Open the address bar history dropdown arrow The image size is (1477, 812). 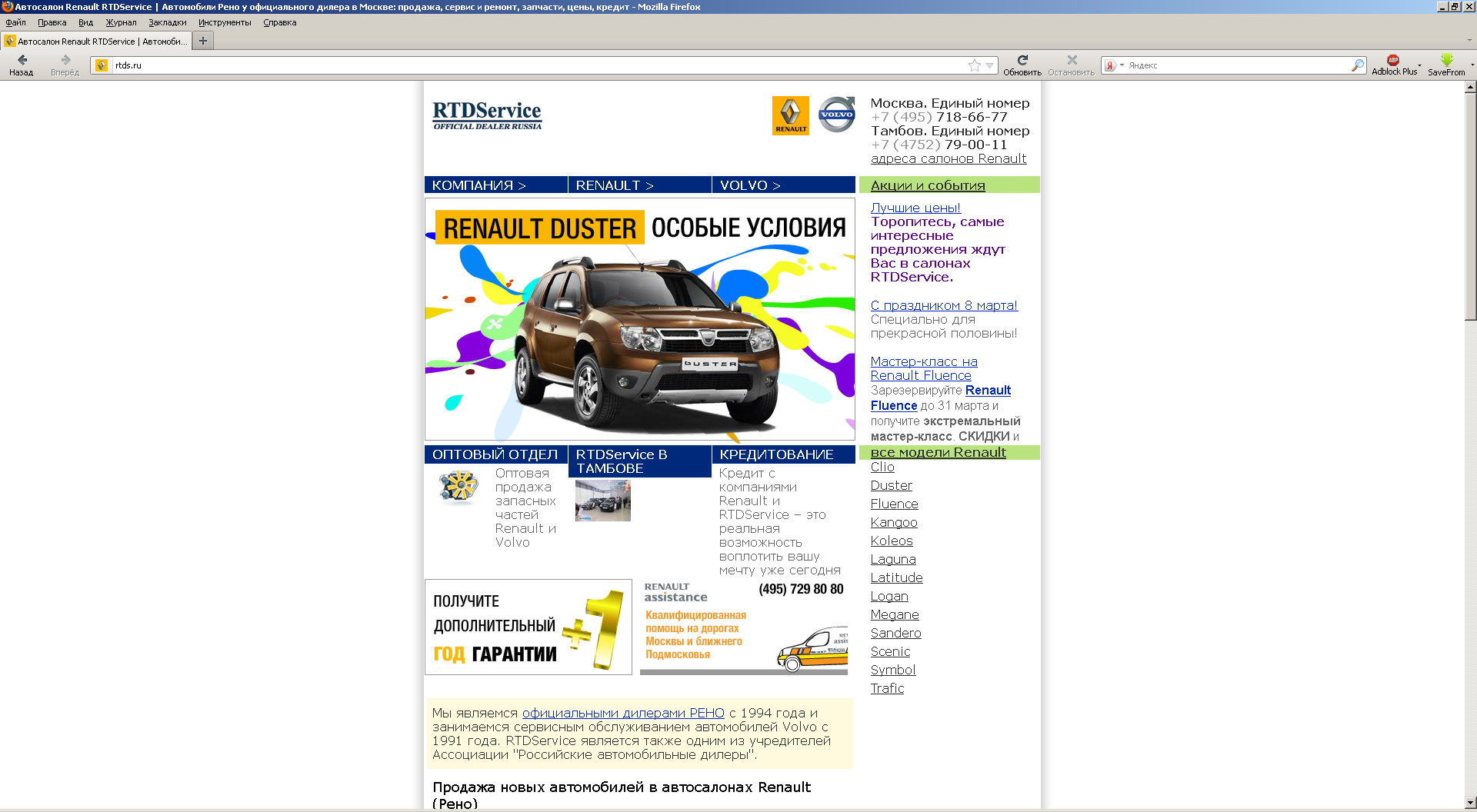pos(990,65)
